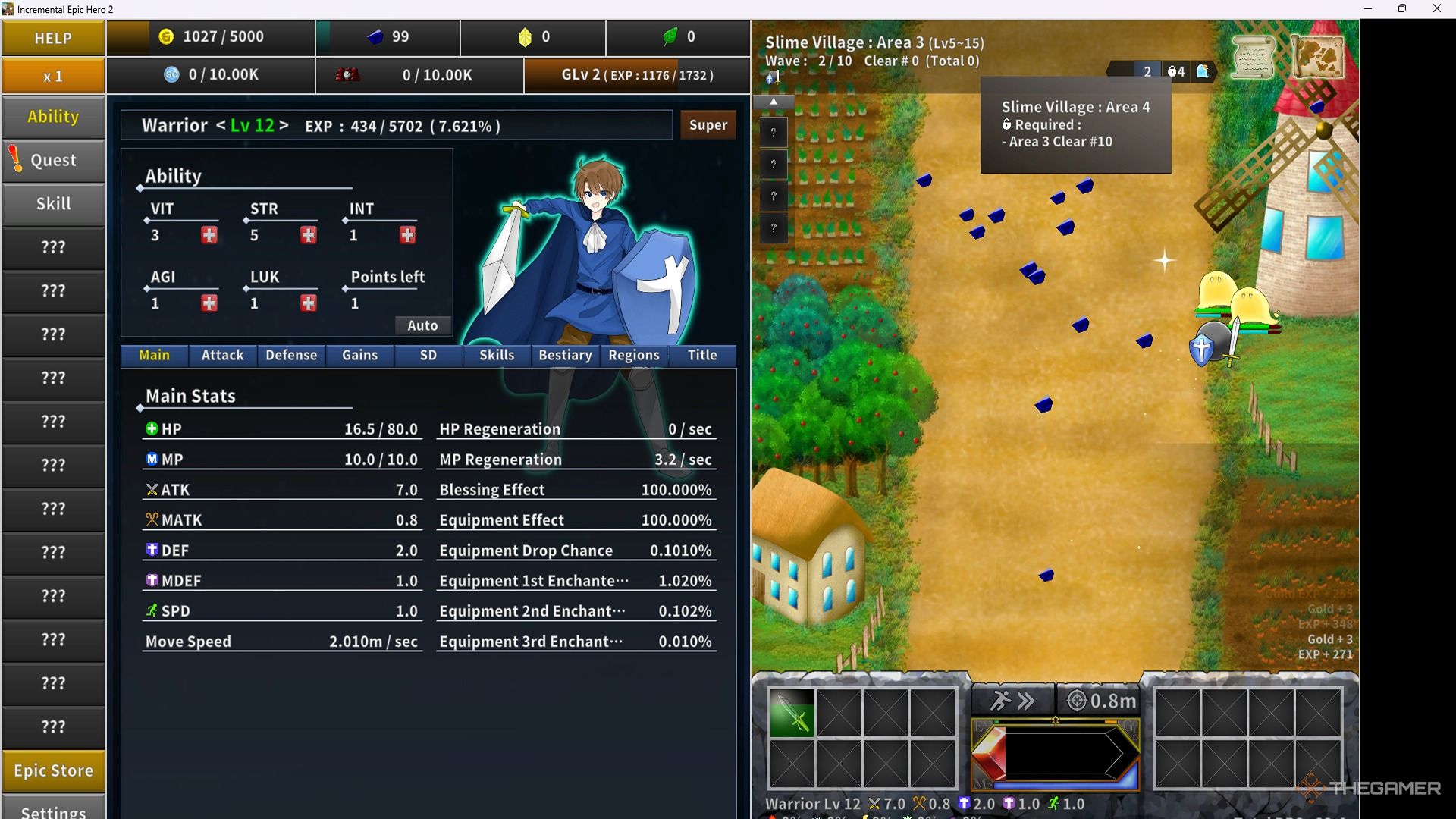Open the Regions tab in stats panel

pos(634,355)
